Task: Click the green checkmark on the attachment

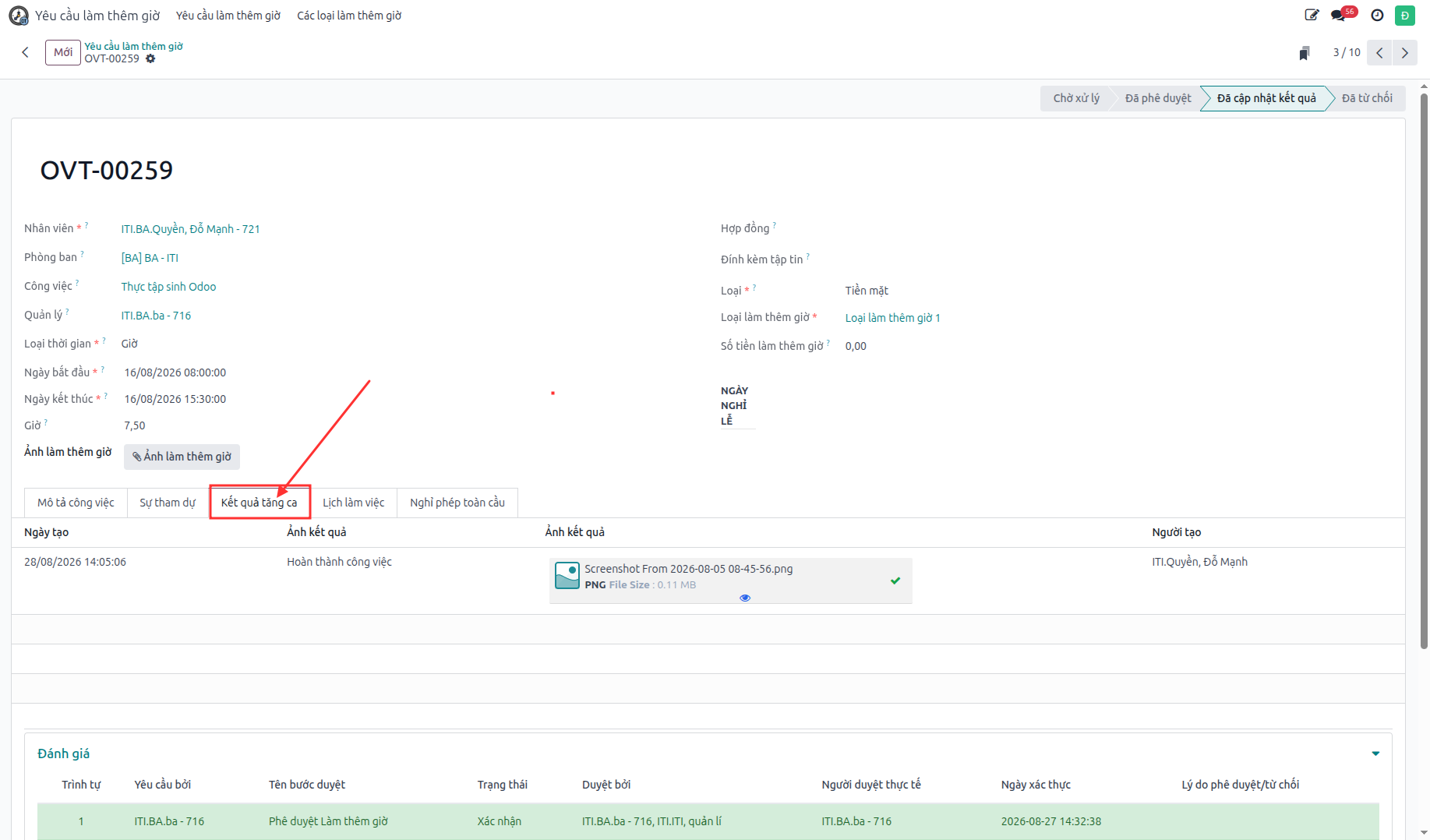Action: (x=895, y=581)
